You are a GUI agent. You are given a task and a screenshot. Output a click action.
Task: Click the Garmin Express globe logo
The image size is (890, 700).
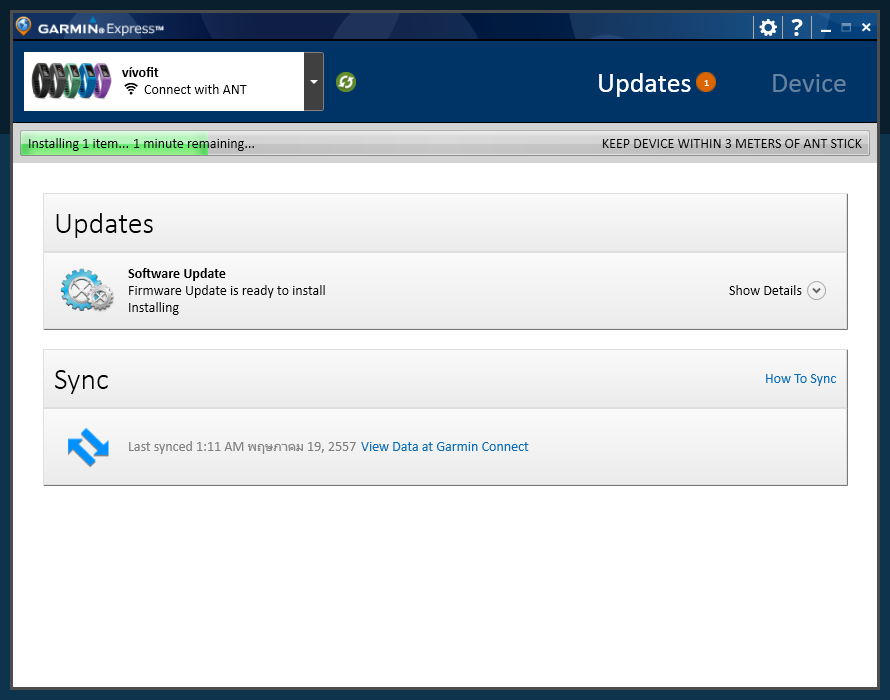(23, 26)
